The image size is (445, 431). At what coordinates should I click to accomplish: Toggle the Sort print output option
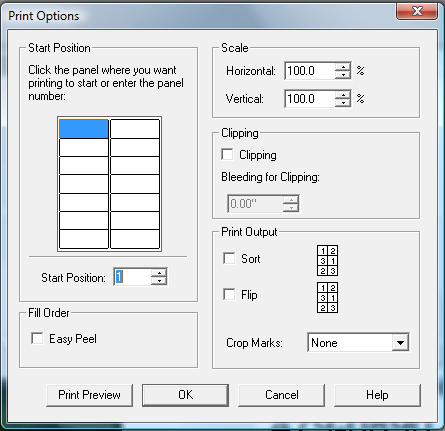(x=229, y=258)
